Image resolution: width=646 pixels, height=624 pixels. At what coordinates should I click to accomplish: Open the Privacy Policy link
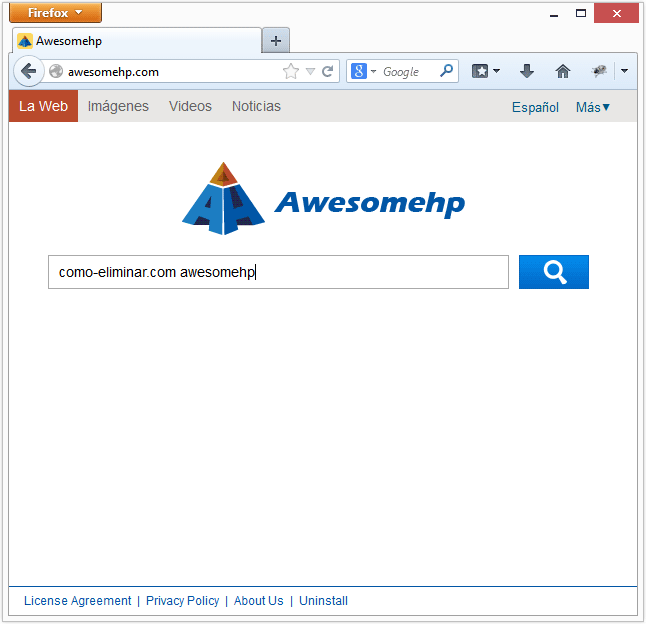pos(183,601)
